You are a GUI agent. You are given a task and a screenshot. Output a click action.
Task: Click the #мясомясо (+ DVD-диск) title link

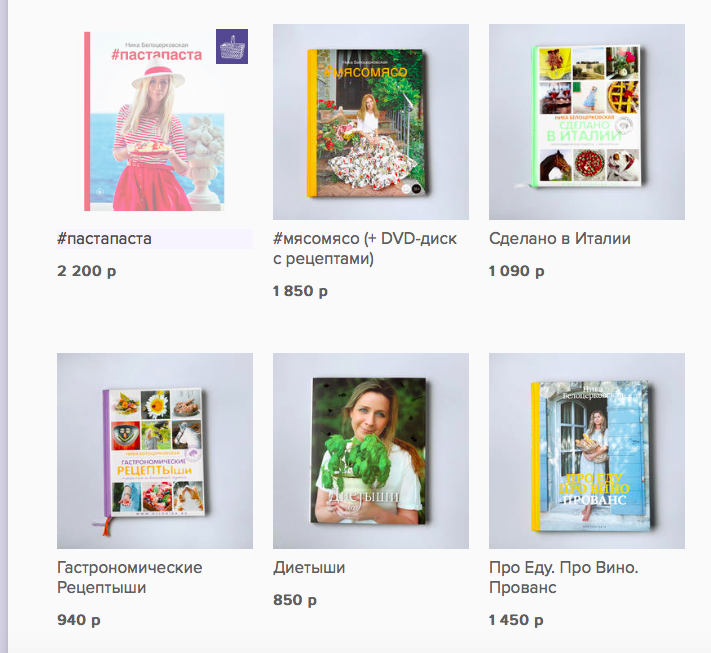[365, 249]
